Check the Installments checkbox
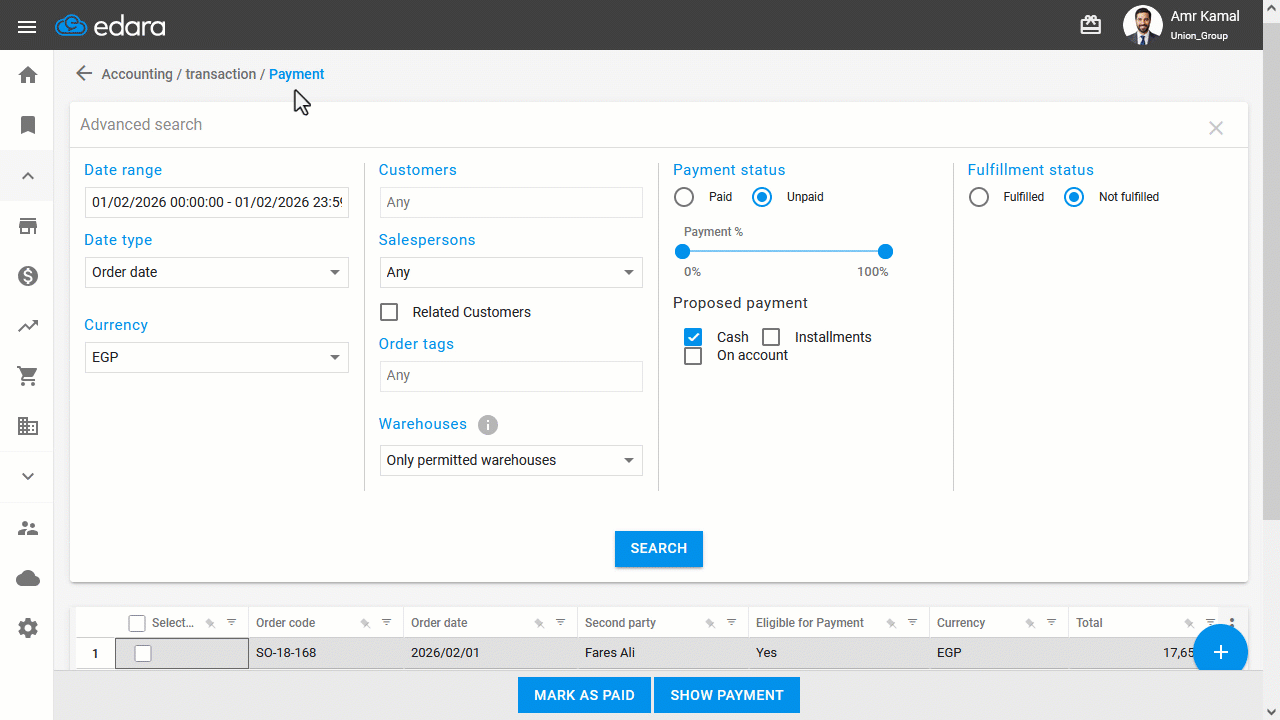 pyautogui.click(x=771, y=337)
